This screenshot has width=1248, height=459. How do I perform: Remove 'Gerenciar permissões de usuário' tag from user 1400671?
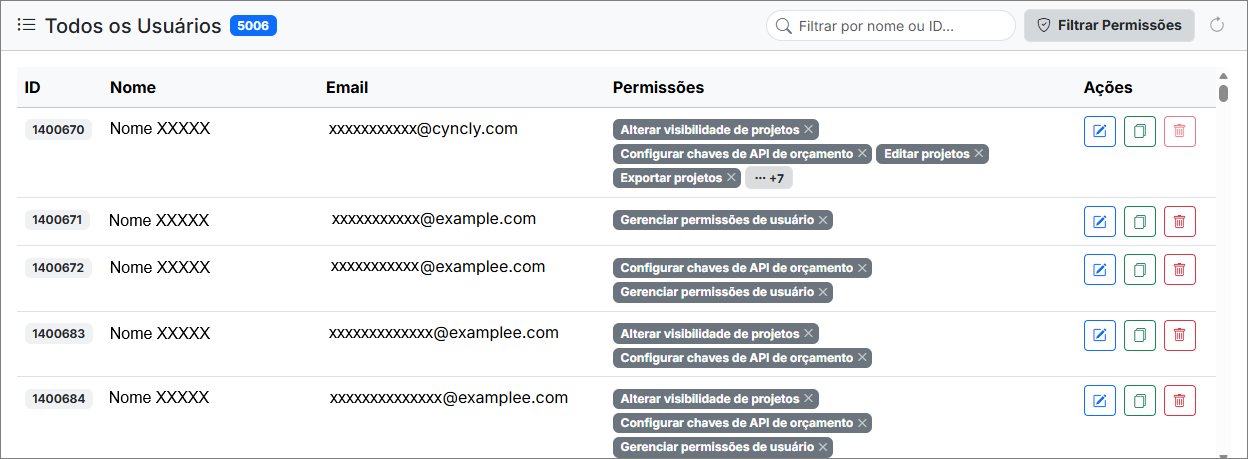pyautogui.click(x=823, y=220)
